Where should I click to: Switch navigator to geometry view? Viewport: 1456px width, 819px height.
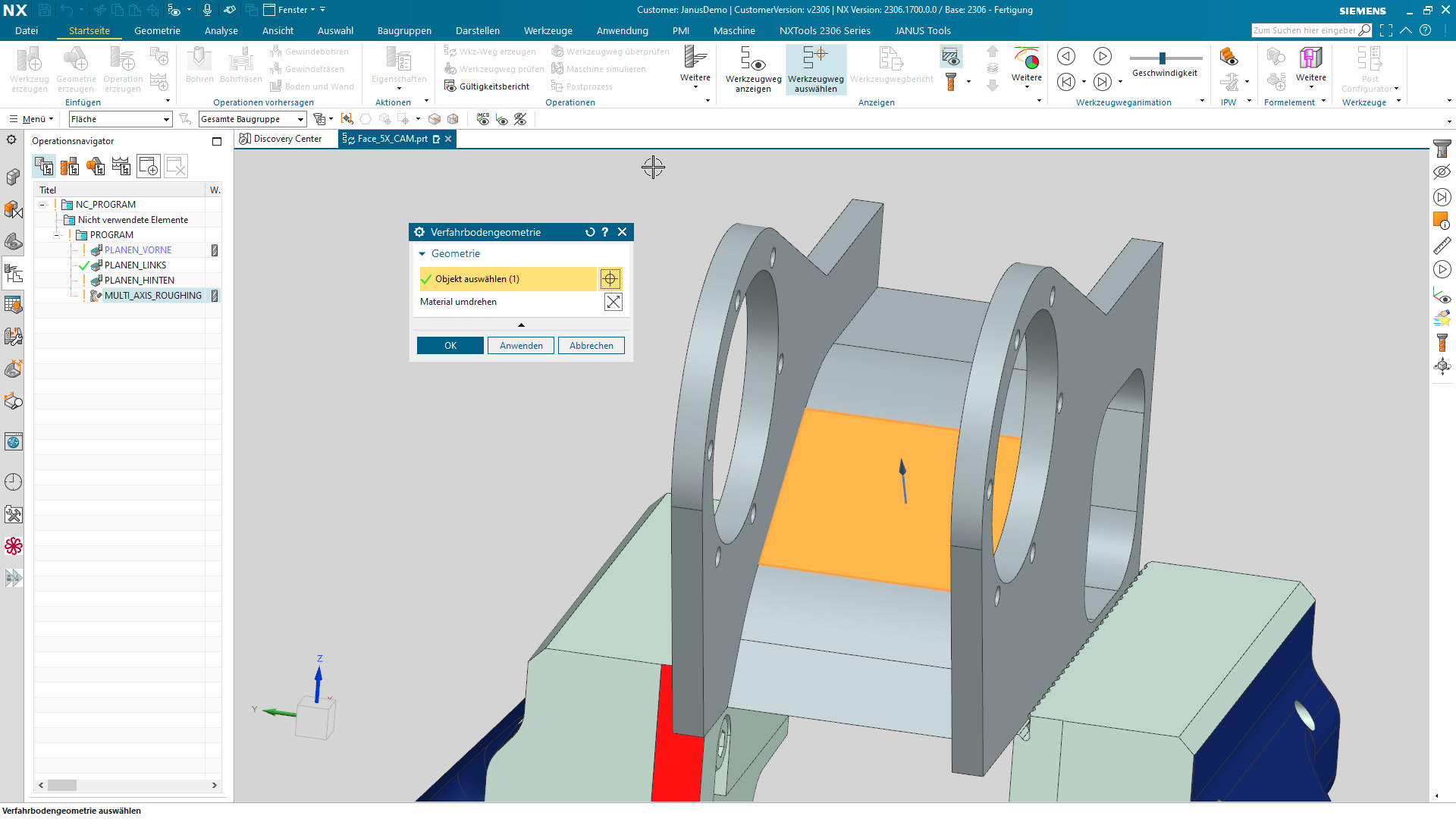tap(96, 166)
